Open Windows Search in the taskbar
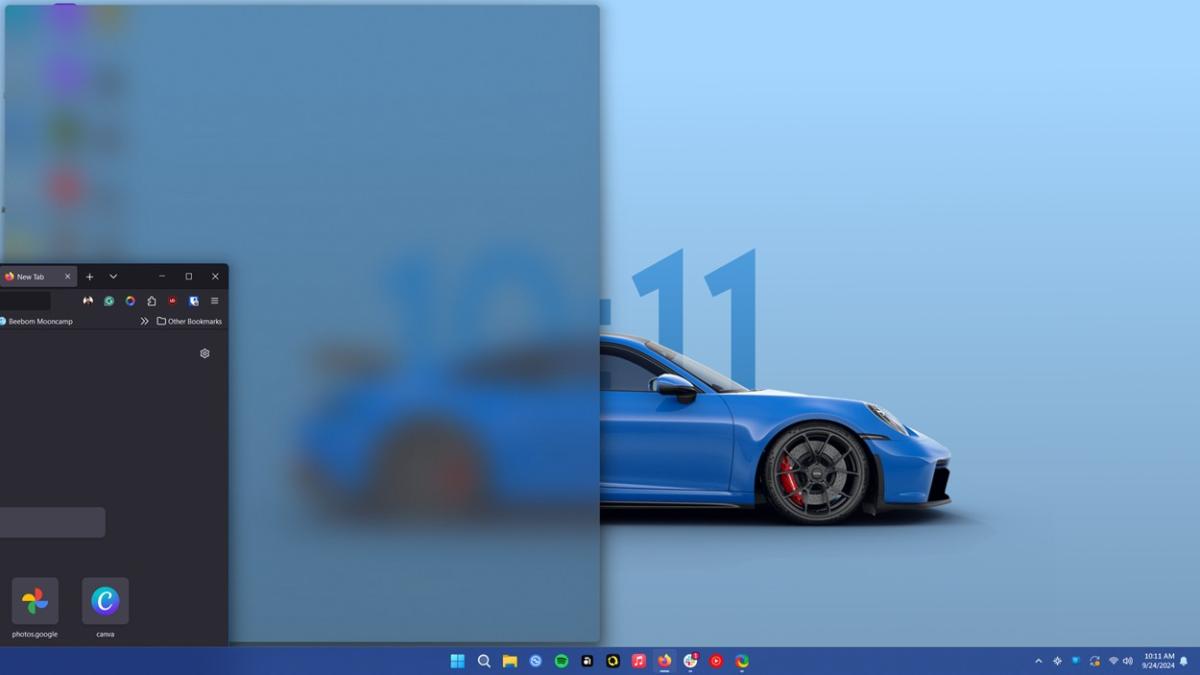This screenshot has width=1200, height=675. [483, 660]
